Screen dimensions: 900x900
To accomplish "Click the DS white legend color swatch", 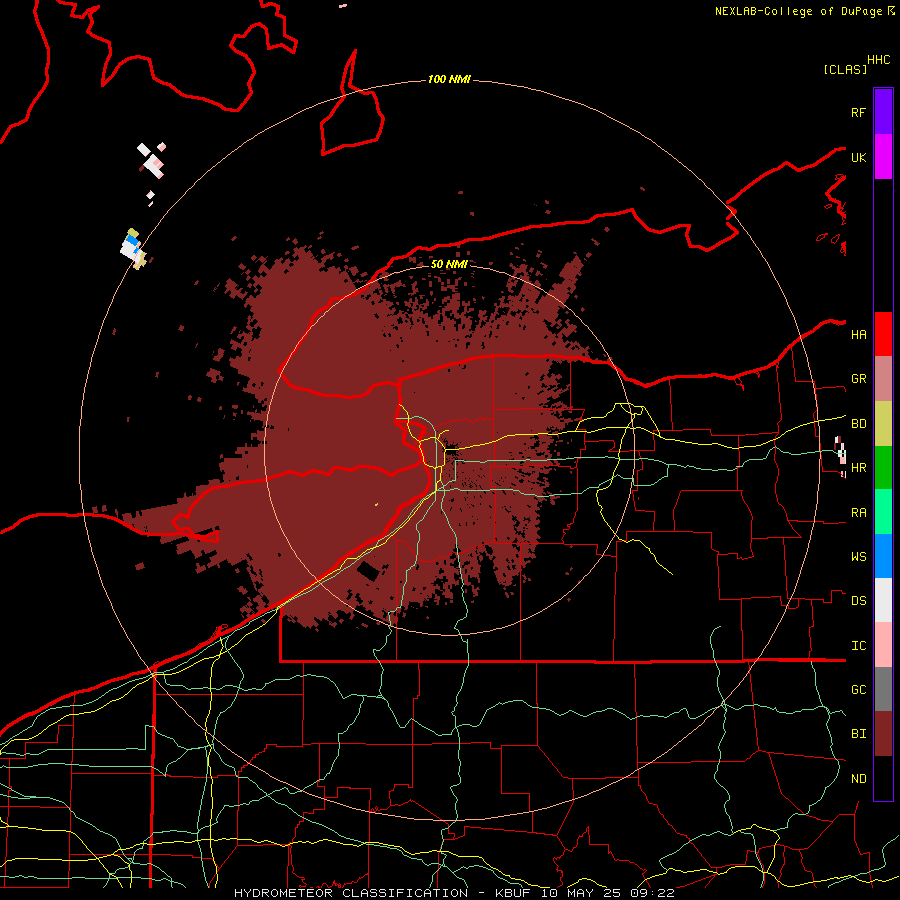I will [883, 600].
